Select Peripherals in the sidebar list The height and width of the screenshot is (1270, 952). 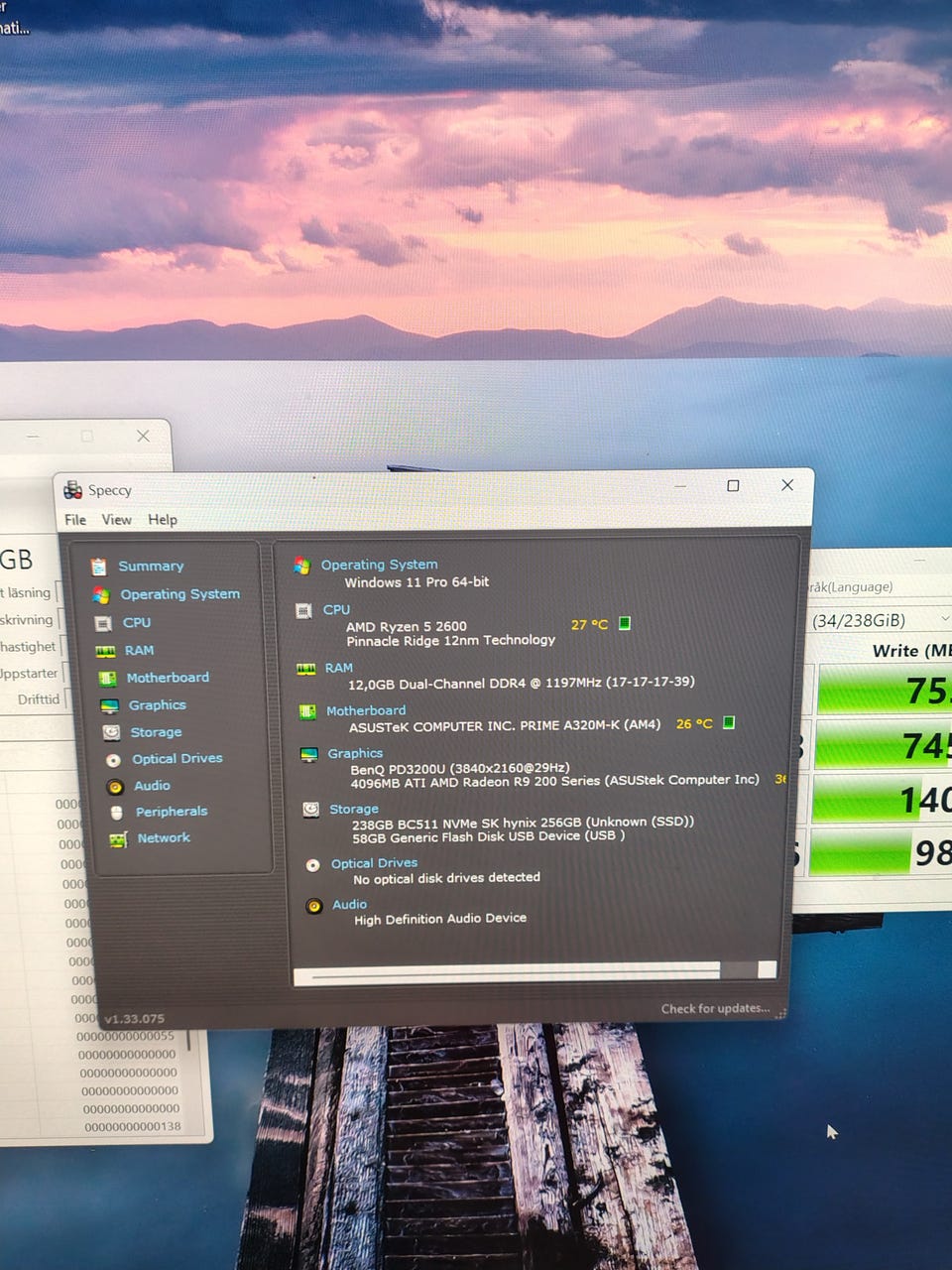click(x=172, y=812)
